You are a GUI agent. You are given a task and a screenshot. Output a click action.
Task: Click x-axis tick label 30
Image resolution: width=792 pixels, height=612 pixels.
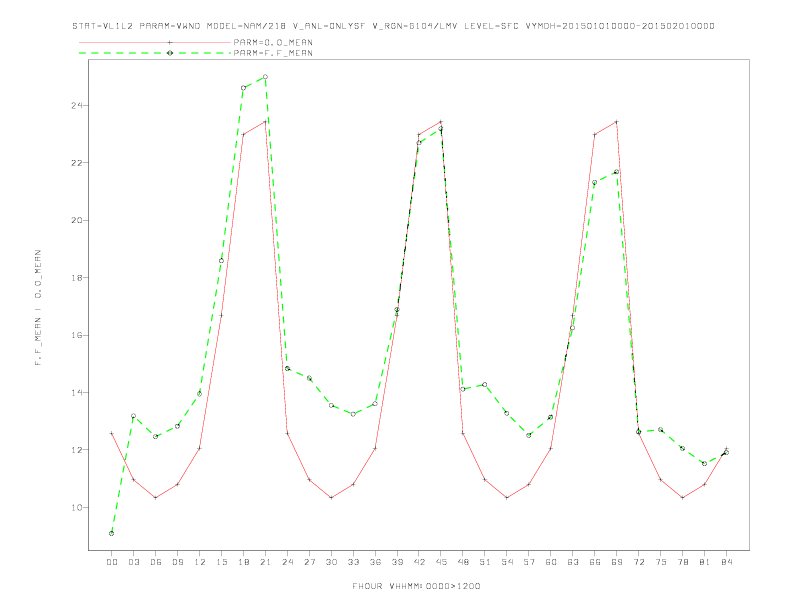click(331, 562)
